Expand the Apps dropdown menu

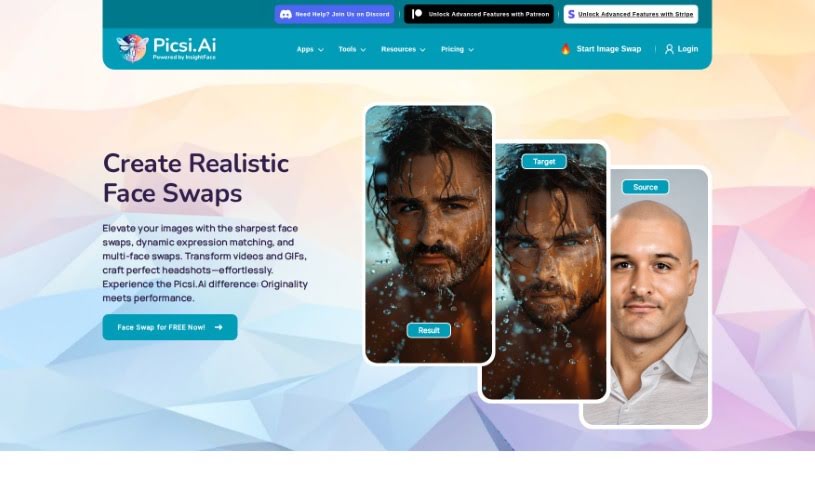(310, 49)
